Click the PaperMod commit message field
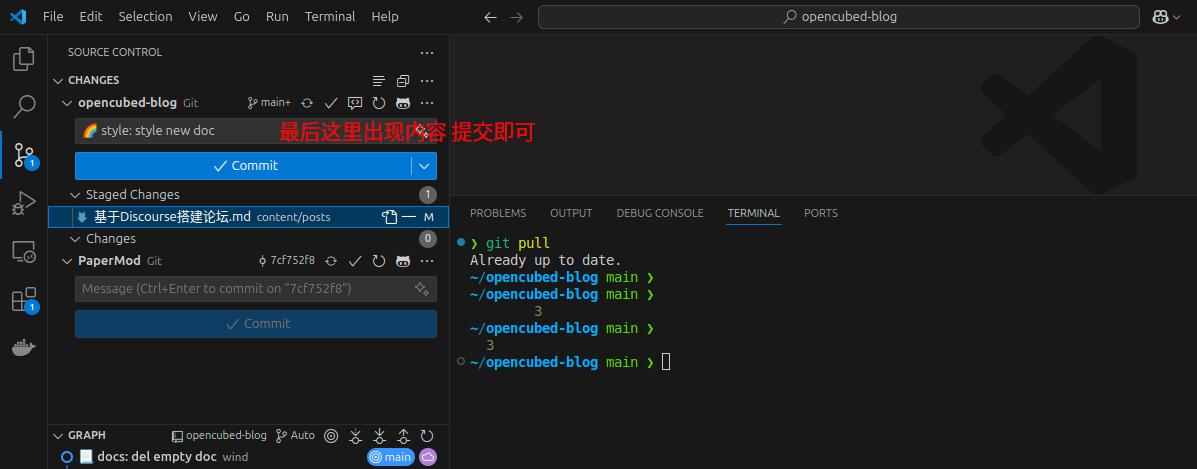 click(x=244, y=289)
